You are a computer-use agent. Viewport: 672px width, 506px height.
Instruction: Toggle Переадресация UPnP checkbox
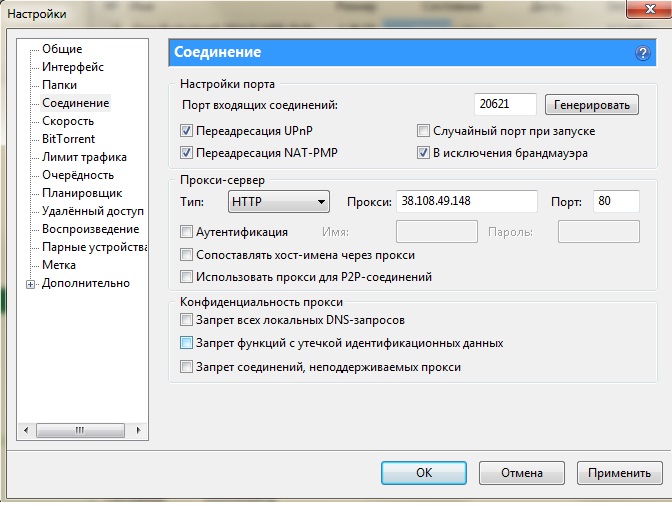[x=186, y=131]
